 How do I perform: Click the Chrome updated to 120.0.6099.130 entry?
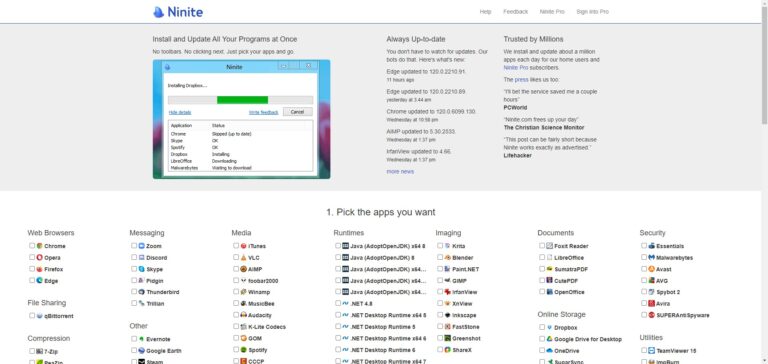click(431, 112)
